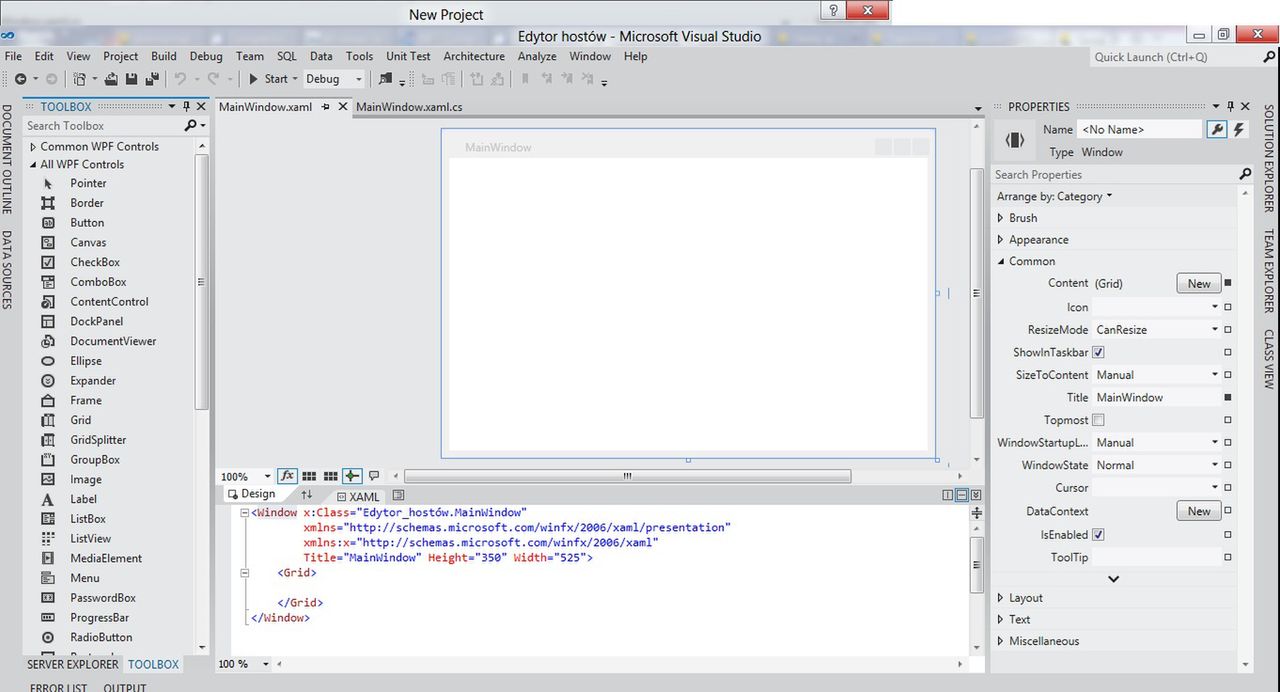Pin the Toolbox panel with the pushpin
Screen dimensions: 1280x692
[x=187, y=106]
